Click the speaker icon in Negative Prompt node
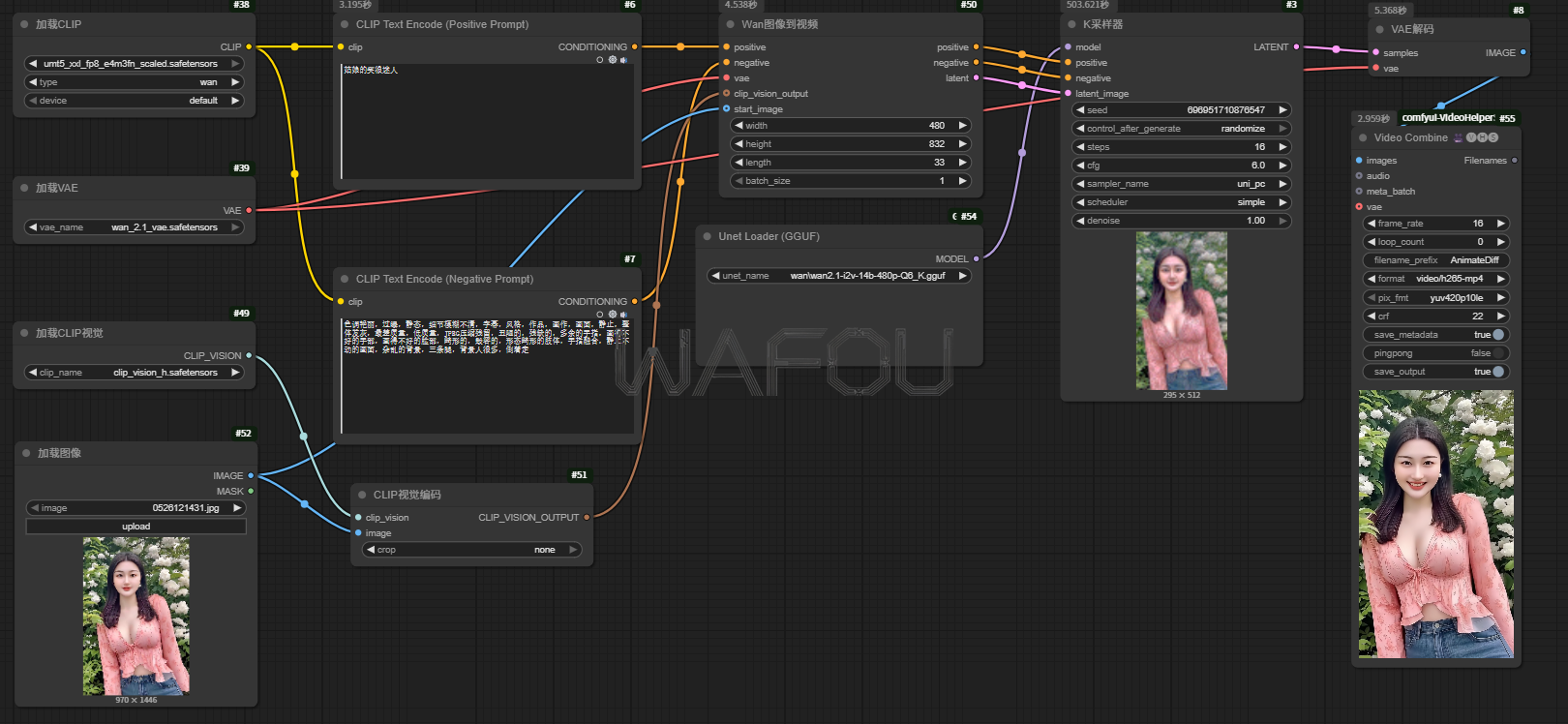 point(623,315)
